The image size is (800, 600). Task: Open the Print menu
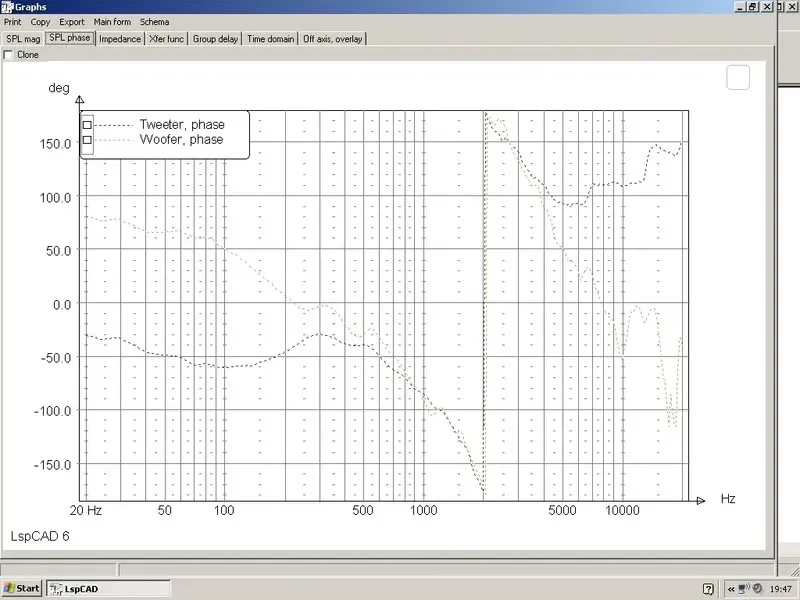pyautogui.click(x=12, y=22)
